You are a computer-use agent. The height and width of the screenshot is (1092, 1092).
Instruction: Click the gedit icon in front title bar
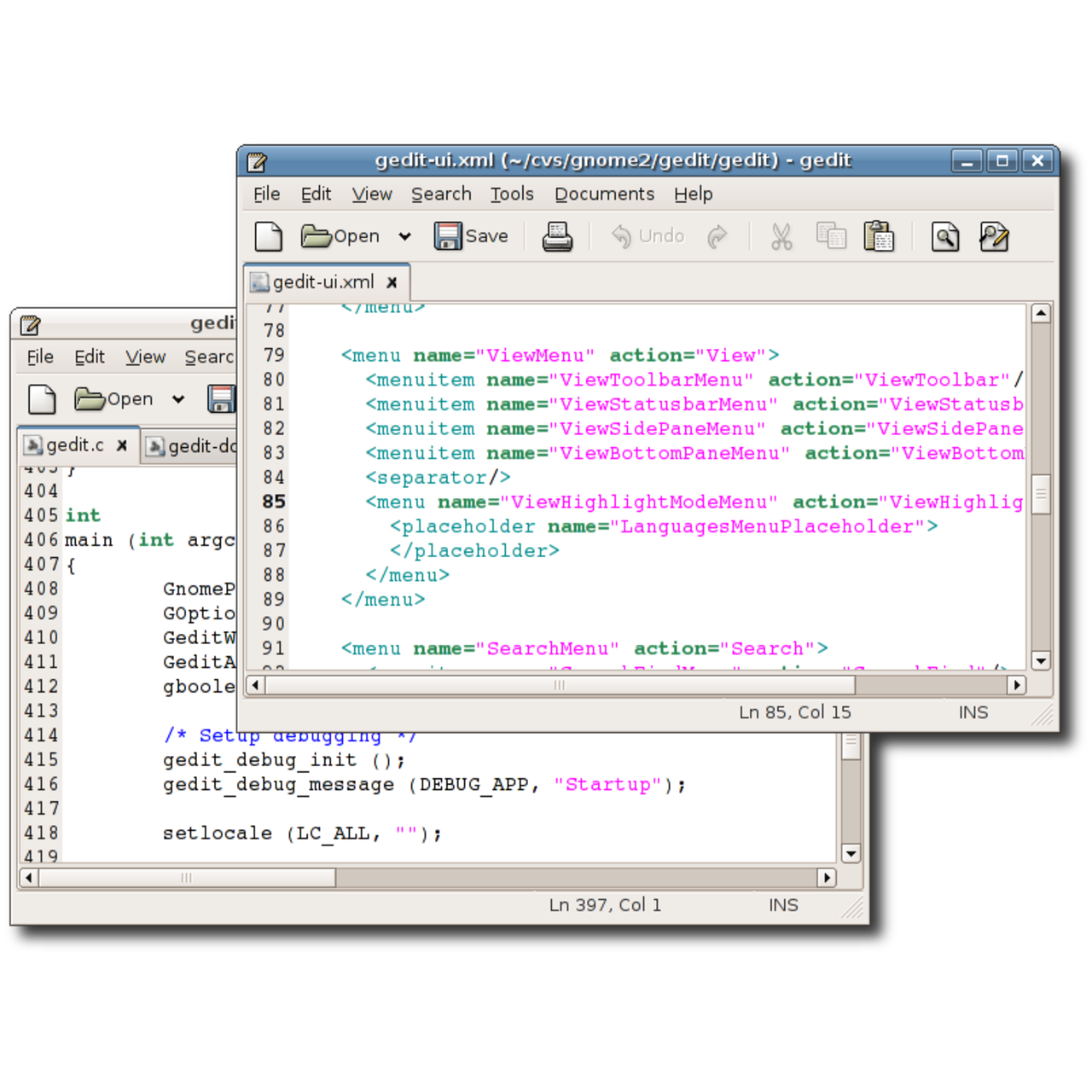point(257,160)
